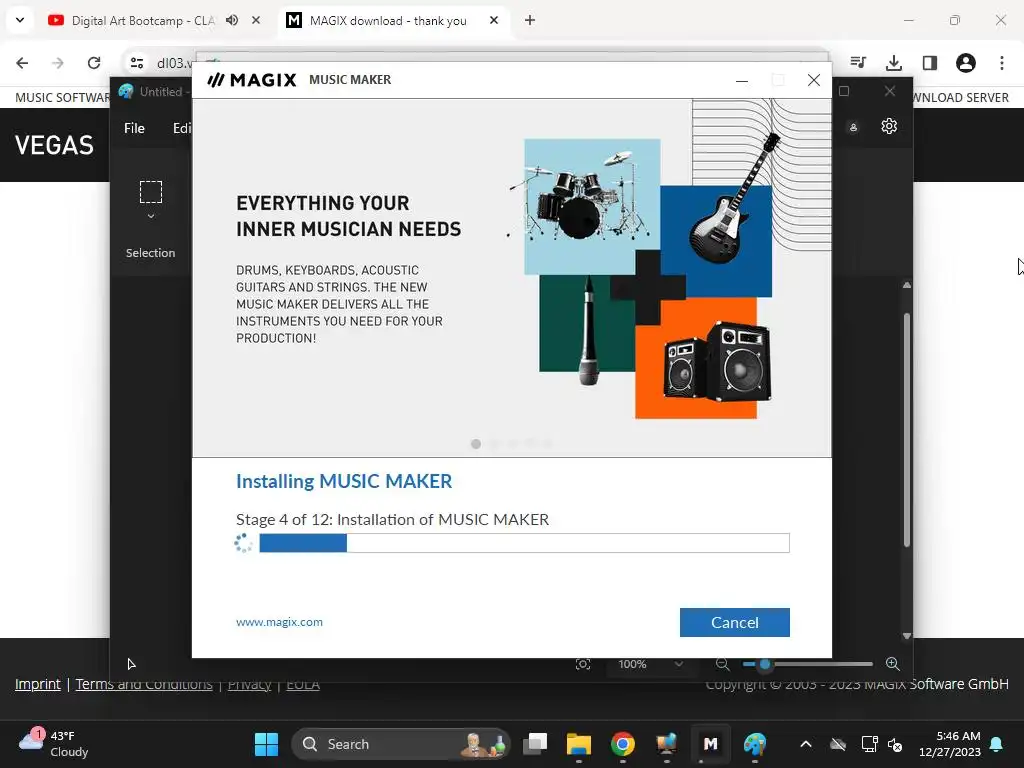This screenshot has width=1024, height=768.
Task: Open the clock showing 5:46 AM
Action: coord(950,744)
